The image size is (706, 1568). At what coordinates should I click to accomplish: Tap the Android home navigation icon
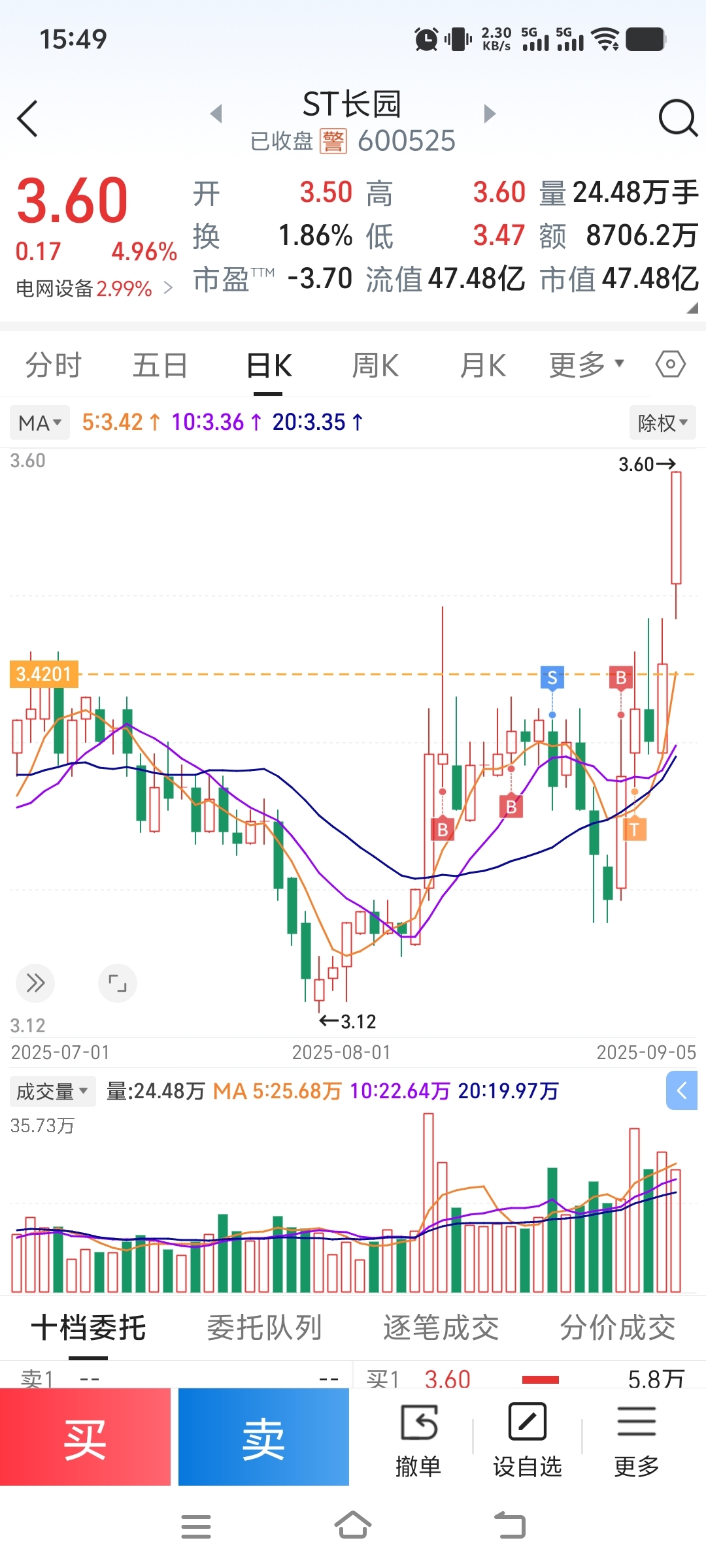pyautogui.click(x=353, y=1526)
